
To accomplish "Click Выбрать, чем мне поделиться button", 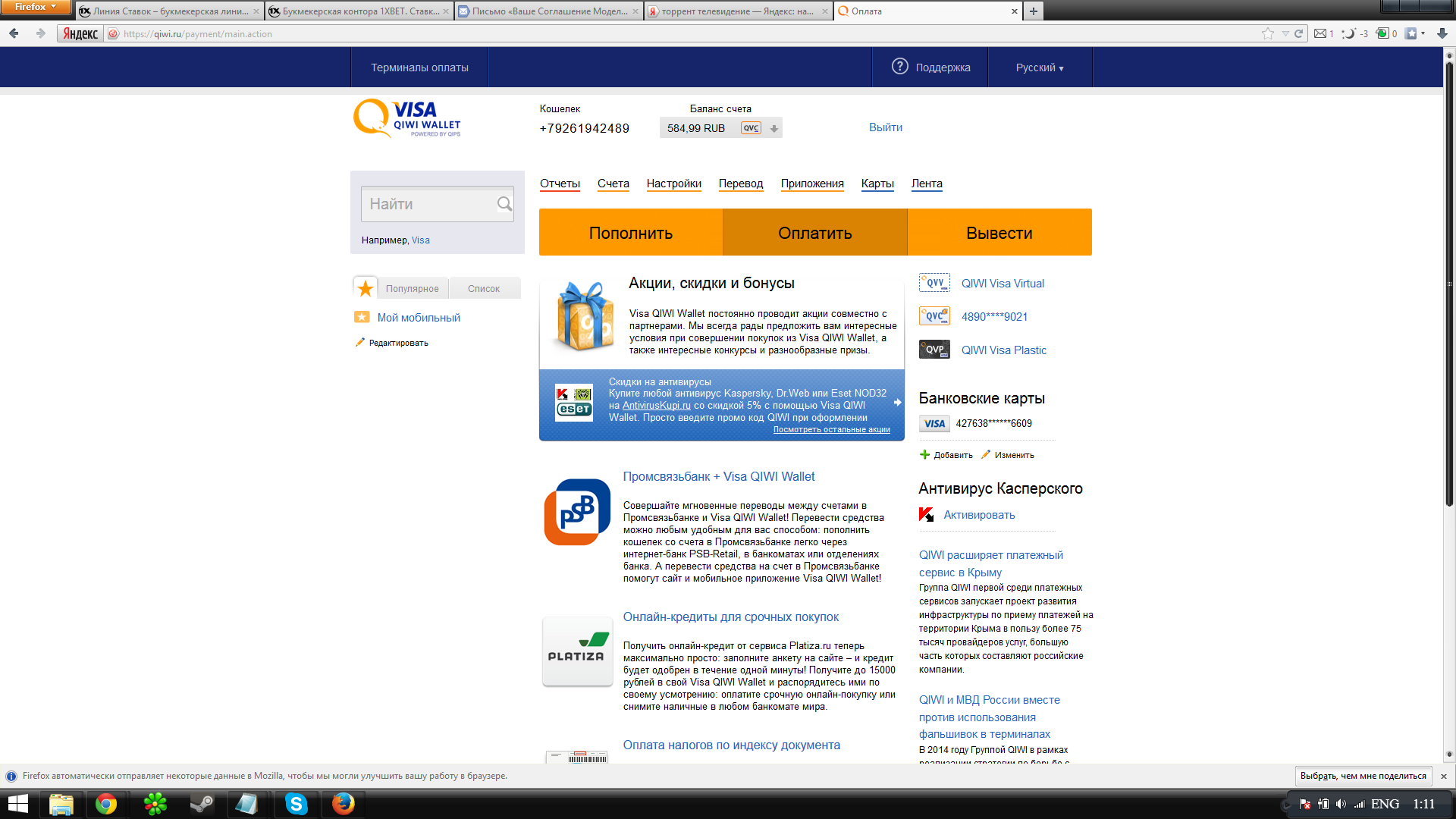I will (1363, 776).
